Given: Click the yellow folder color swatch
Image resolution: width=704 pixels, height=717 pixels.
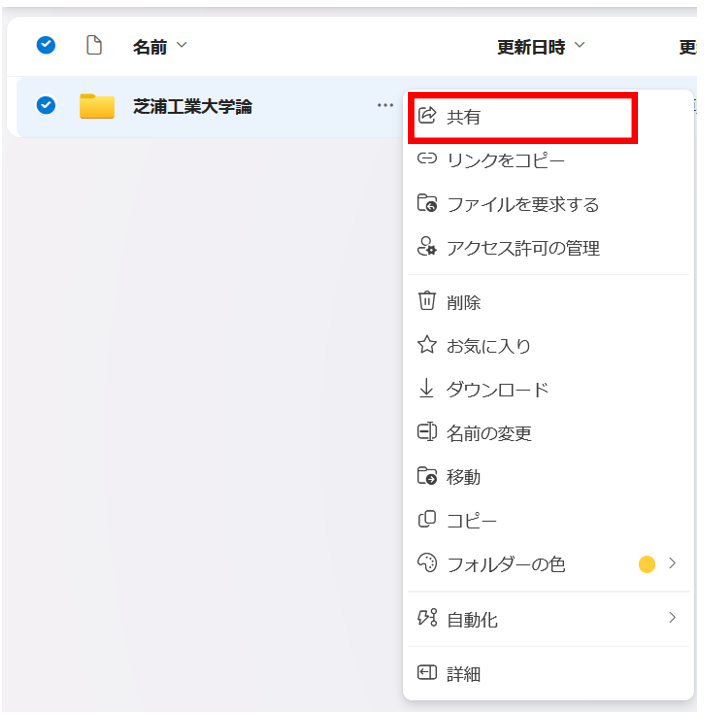Looking at the screenshot, I should click(647, 564).
